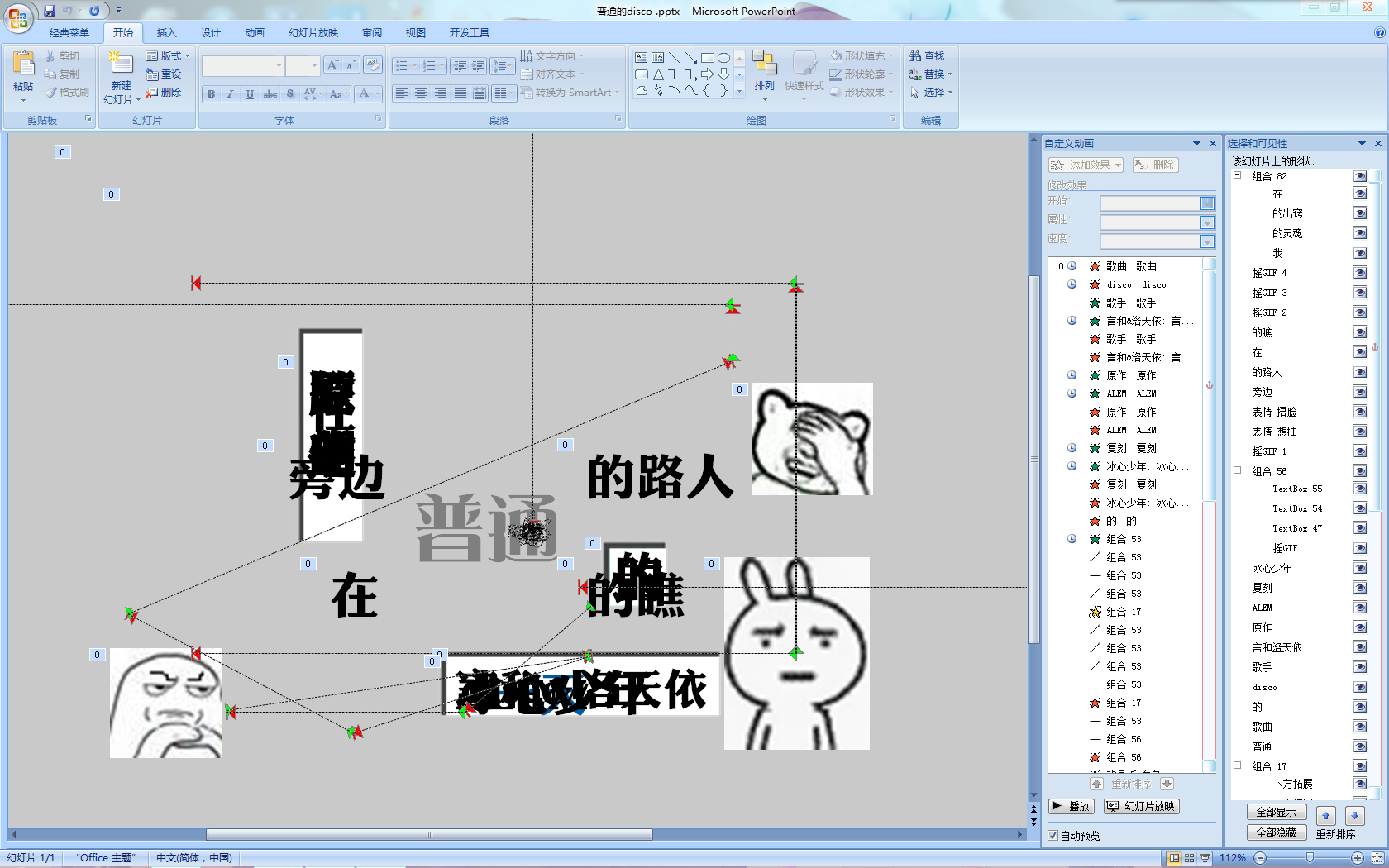Click the text shadow S button
1389x868 pixels.
pos(290,94)
